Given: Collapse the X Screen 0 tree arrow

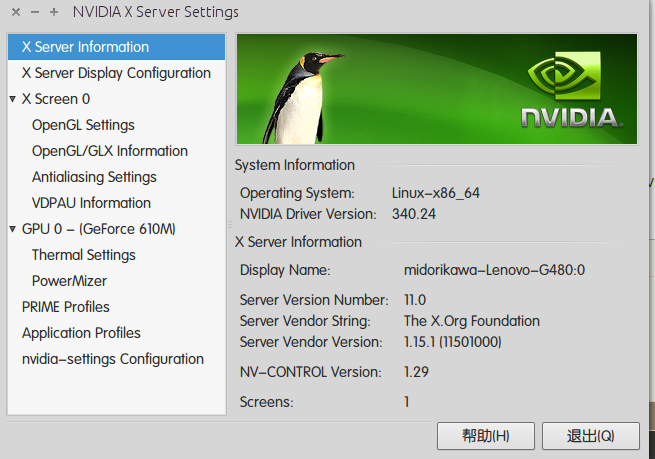Looking at the screenshot, I should pos(13,99).
